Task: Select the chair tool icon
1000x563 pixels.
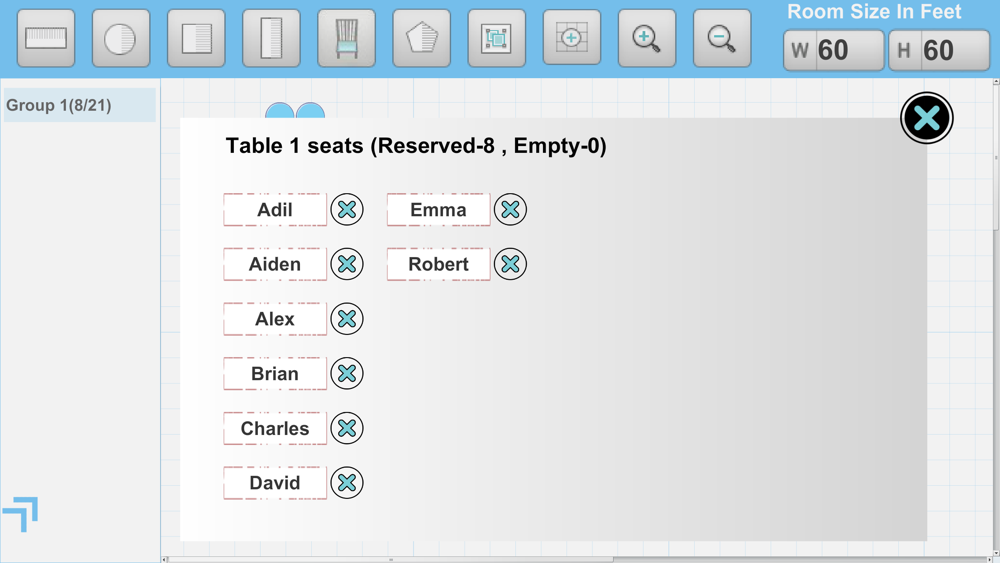Action: point(346,38)
